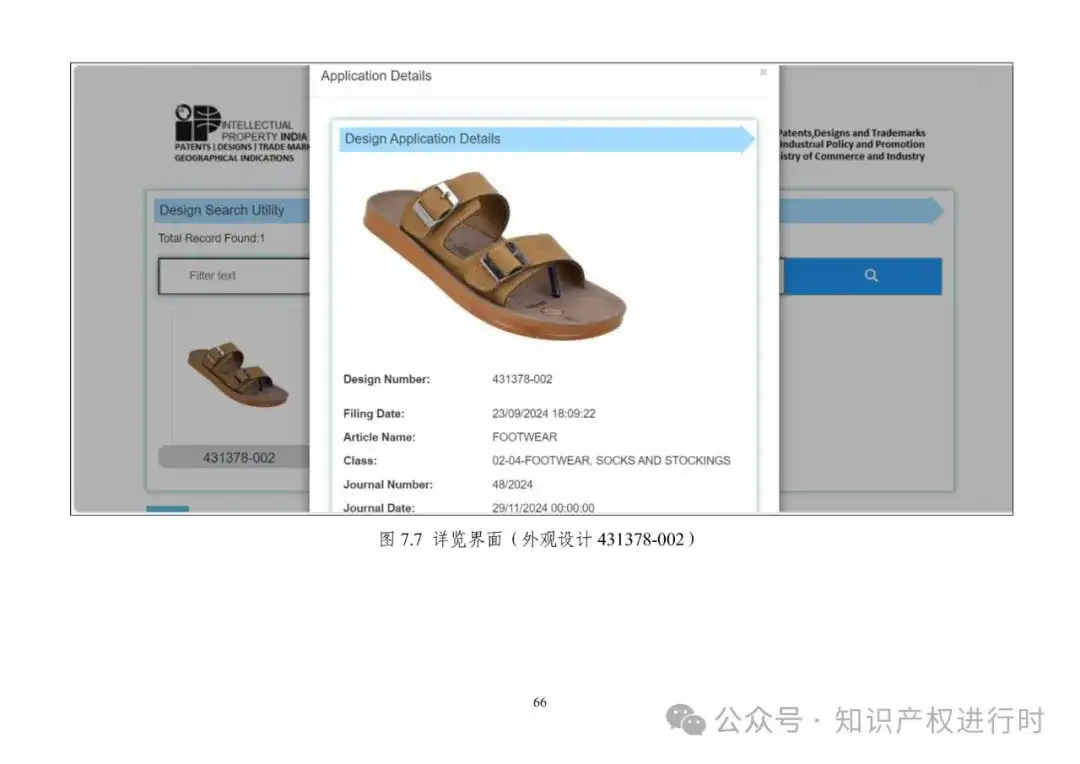Click the Industrial Policy and Promotion header text
1080x764 pixels.
(x=853, y=145)
